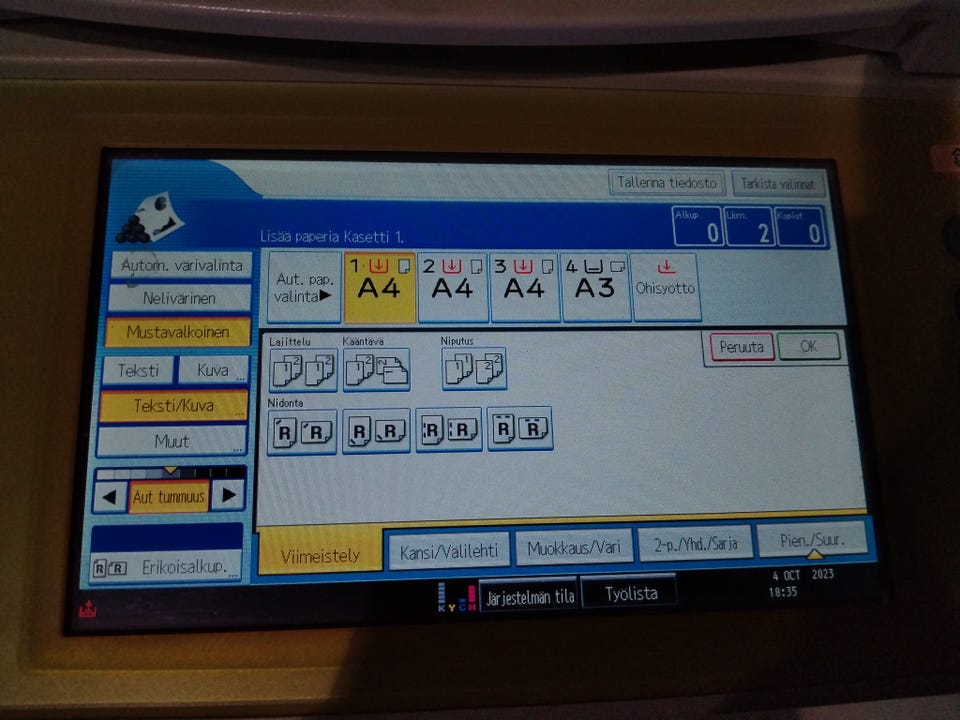Image resolution: width=960 pixels, height=720 pixels.
Task: Open the Työlista job list
Action: pyautogui.click(x=631, y=593)
